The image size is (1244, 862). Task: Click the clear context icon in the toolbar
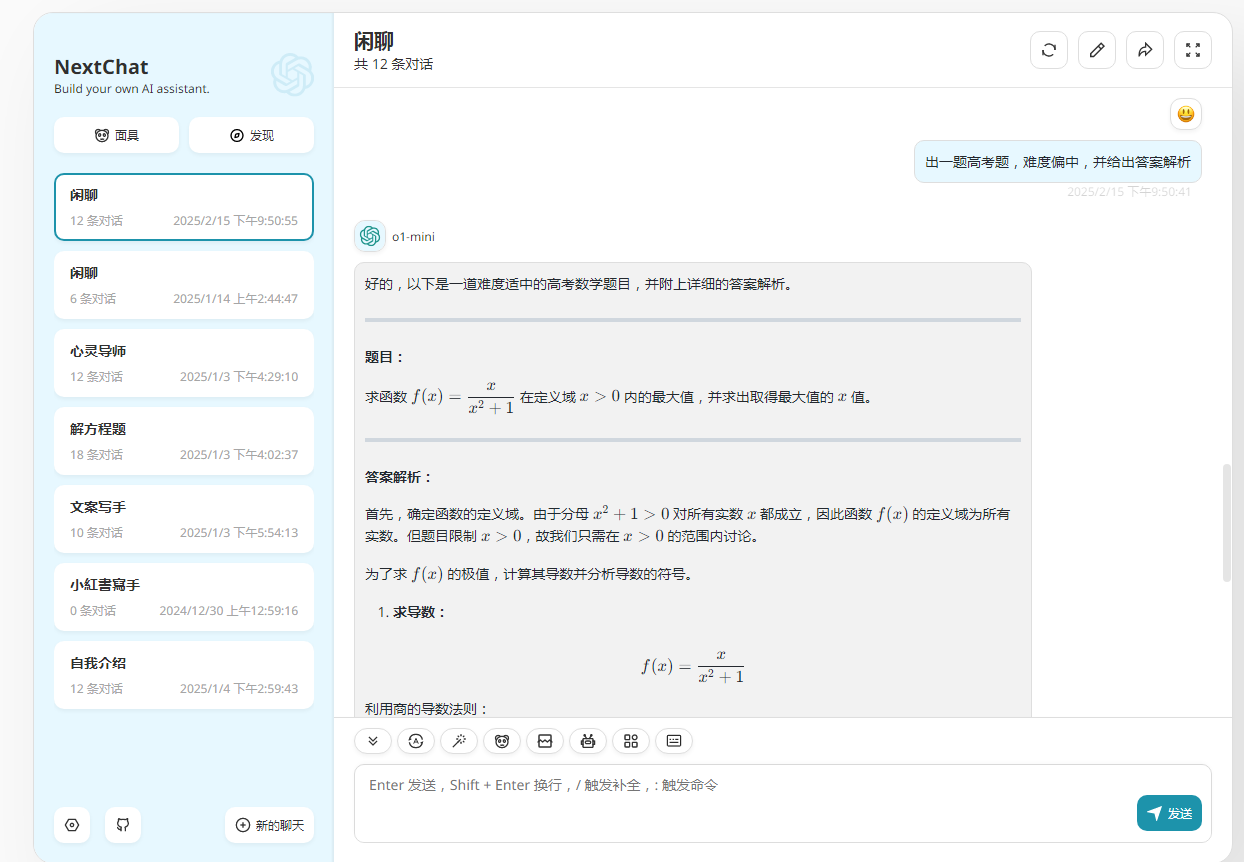pos(545,741)
